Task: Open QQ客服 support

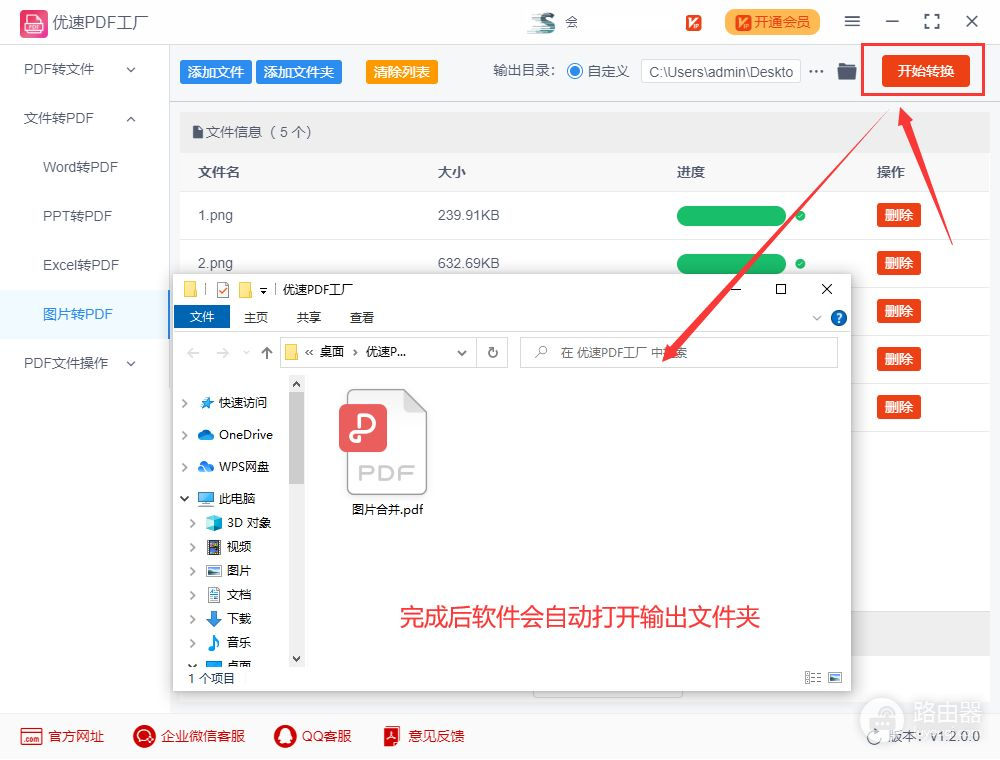Action: [x=312, y=736]
